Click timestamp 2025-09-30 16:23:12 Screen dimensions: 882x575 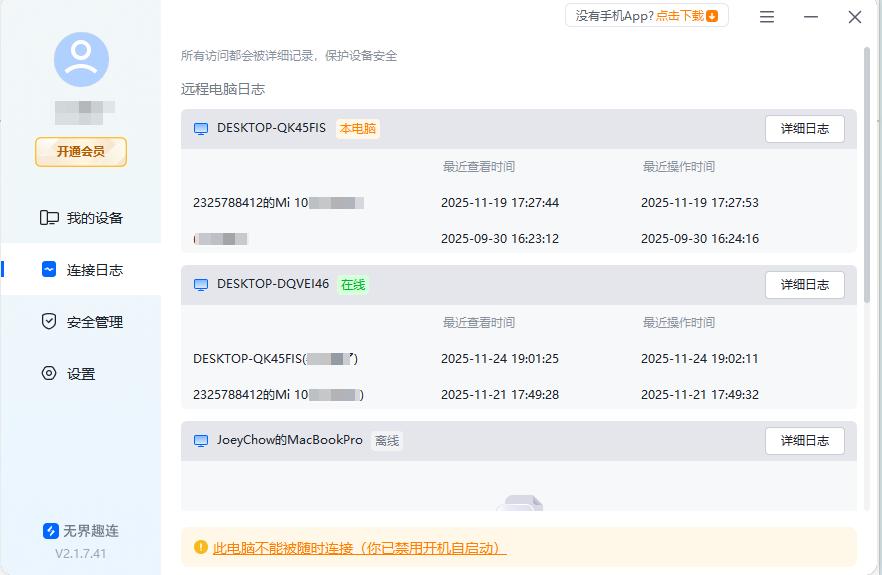[x=500, y=239]
